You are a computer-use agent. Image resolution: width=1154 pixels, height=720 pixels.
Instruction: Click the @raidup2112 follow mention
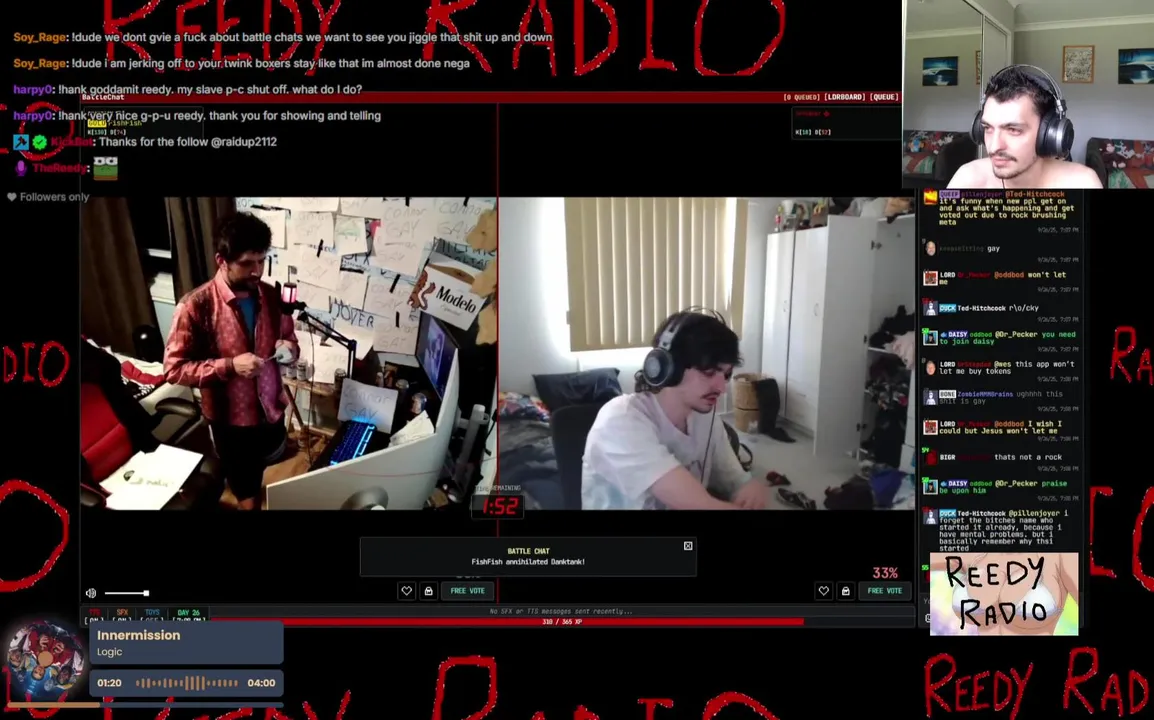[244, 141]
